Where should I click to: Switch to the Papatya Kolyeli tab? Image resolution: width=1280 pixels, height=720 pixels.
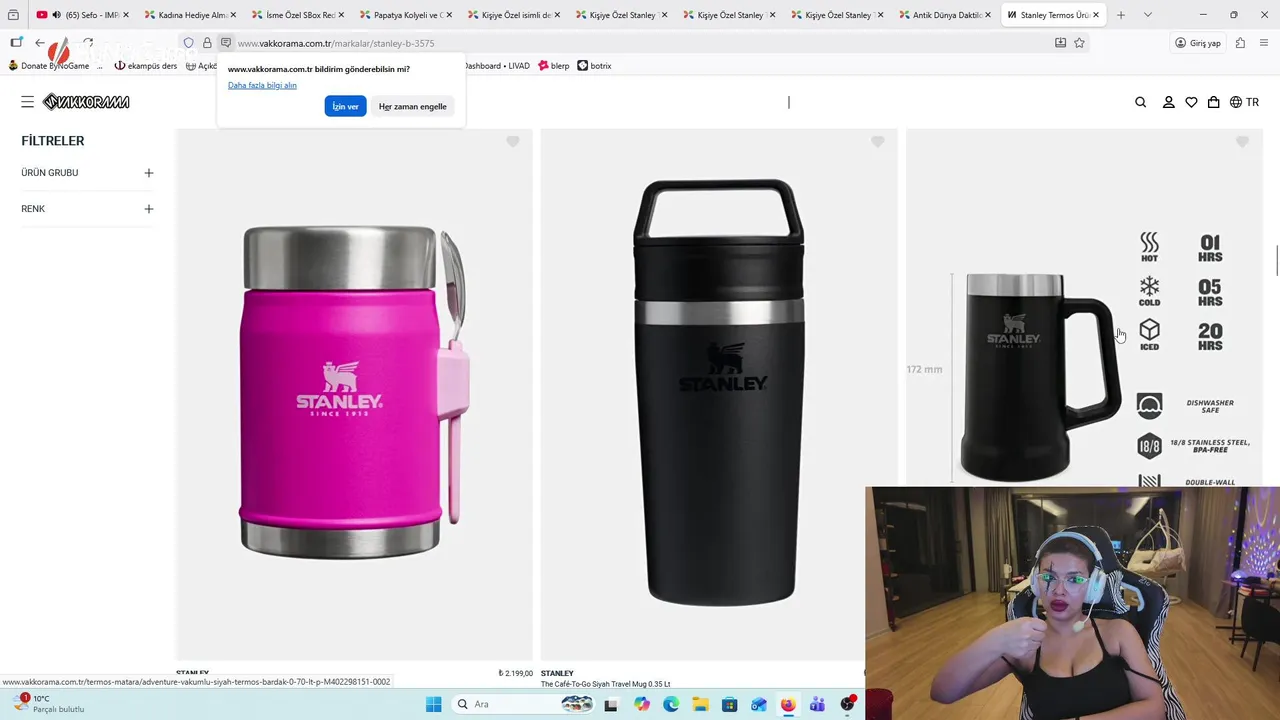[404, 15]
